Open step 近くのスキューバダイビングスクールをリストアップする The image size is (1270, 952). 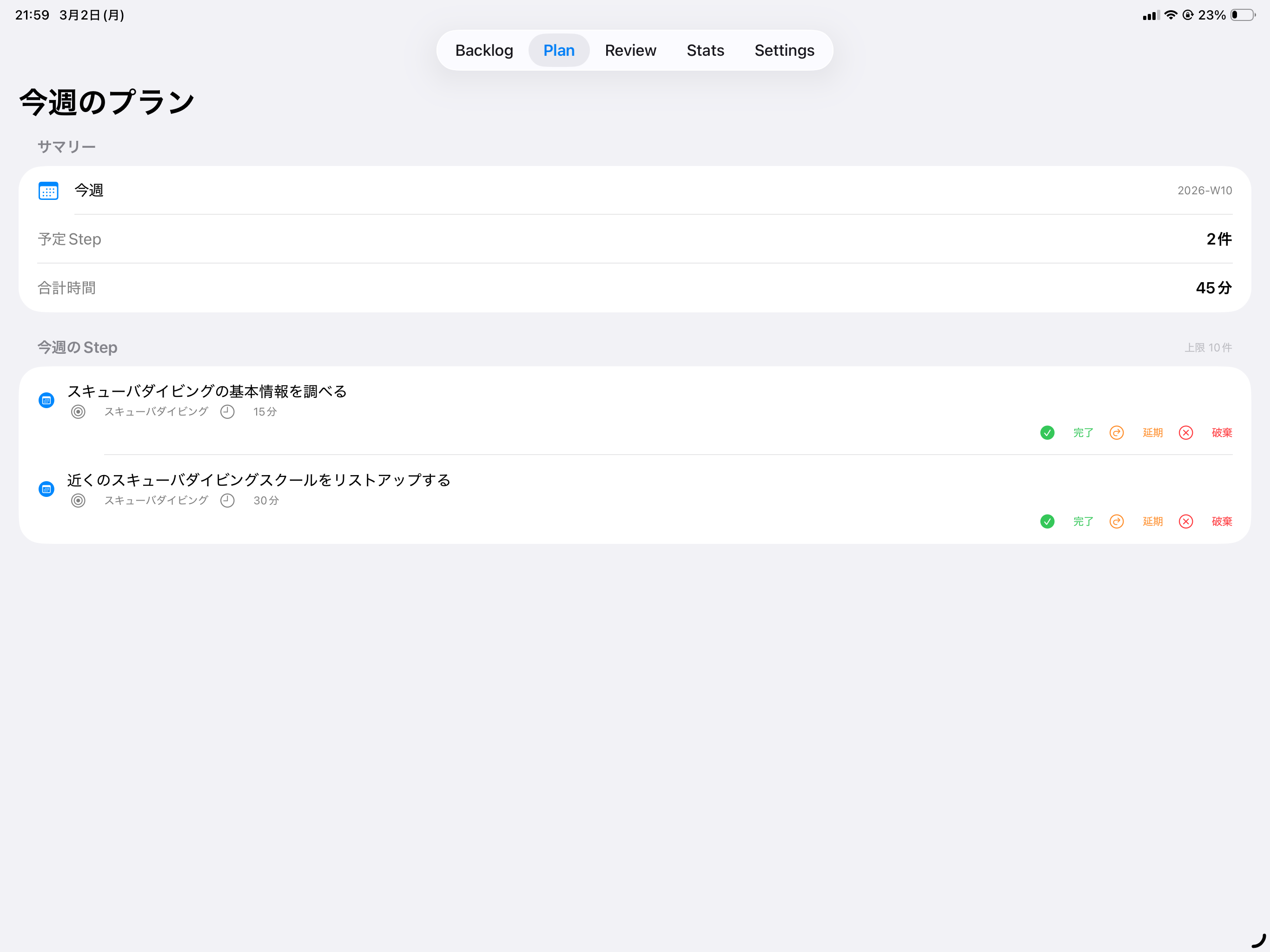tap(259, 480)
